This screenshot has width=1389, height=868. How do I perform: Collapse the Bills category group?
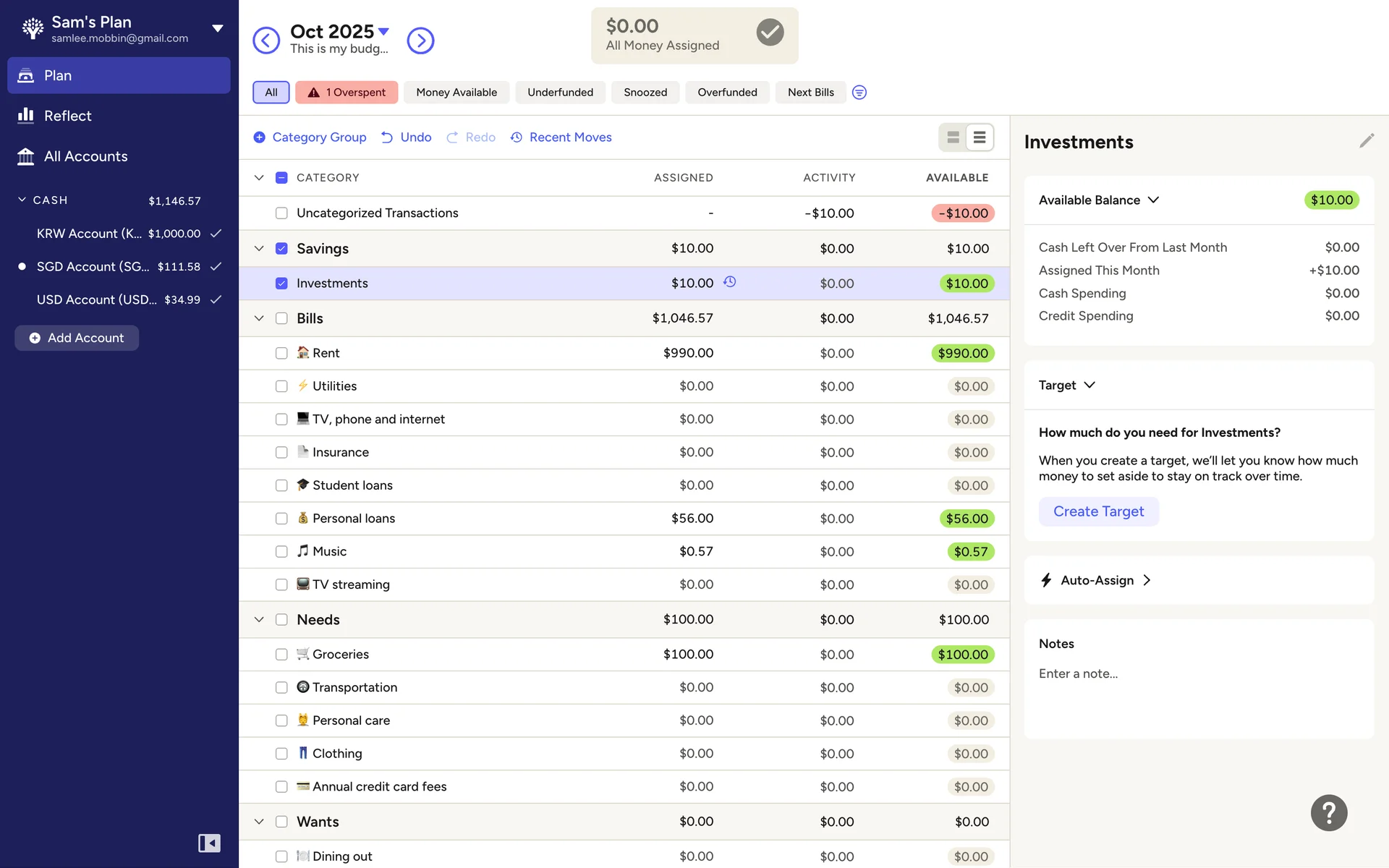pos(259,318)
